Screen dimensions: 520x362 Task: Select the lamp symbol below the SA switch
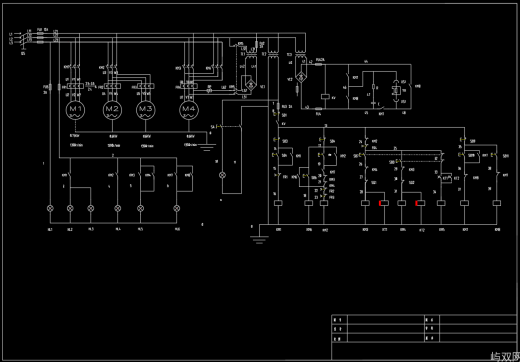point(222,175)
